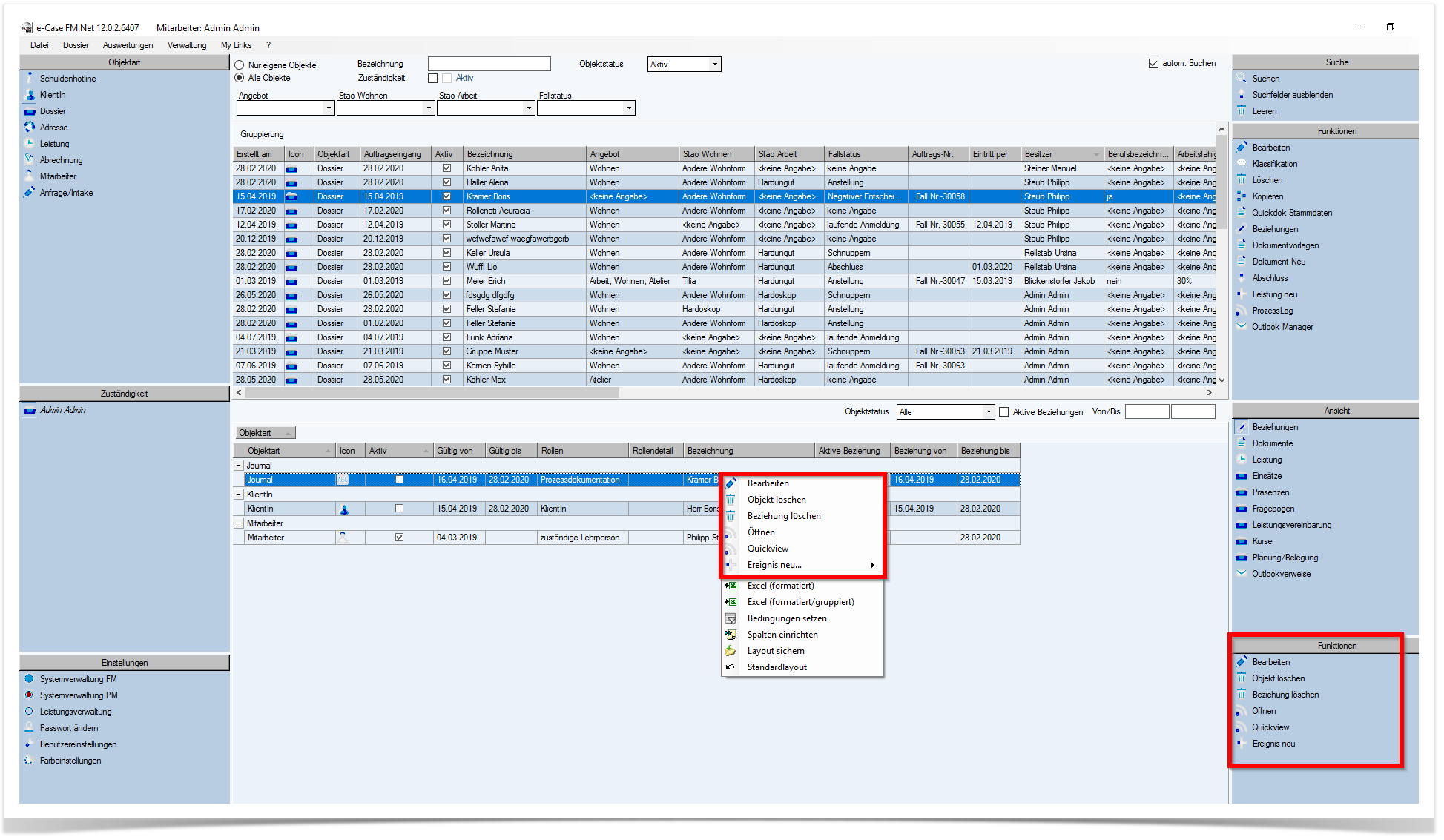
Task: Select the KlientIn person icon in Objektart
Action: pos(30,95)
